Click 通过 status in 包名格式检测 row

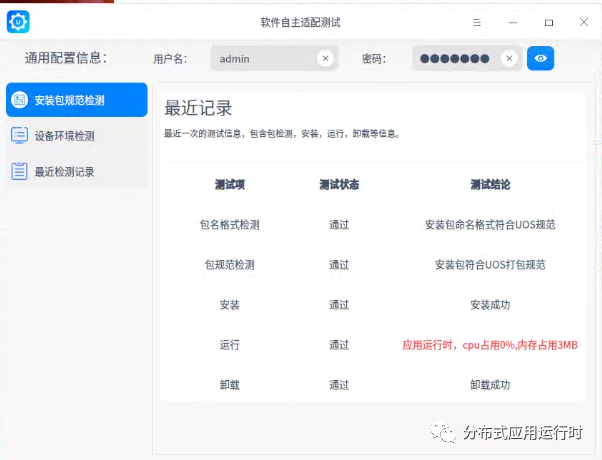pyautogui.click(x=339, y=225)
